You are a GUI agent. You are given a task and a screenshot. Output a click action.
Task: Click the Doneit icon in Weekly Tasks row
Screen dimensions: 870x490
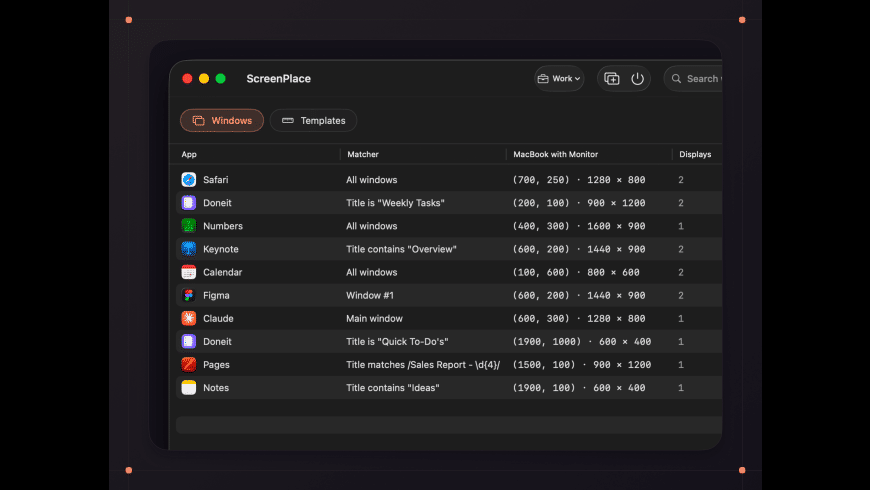coord(189,203)
